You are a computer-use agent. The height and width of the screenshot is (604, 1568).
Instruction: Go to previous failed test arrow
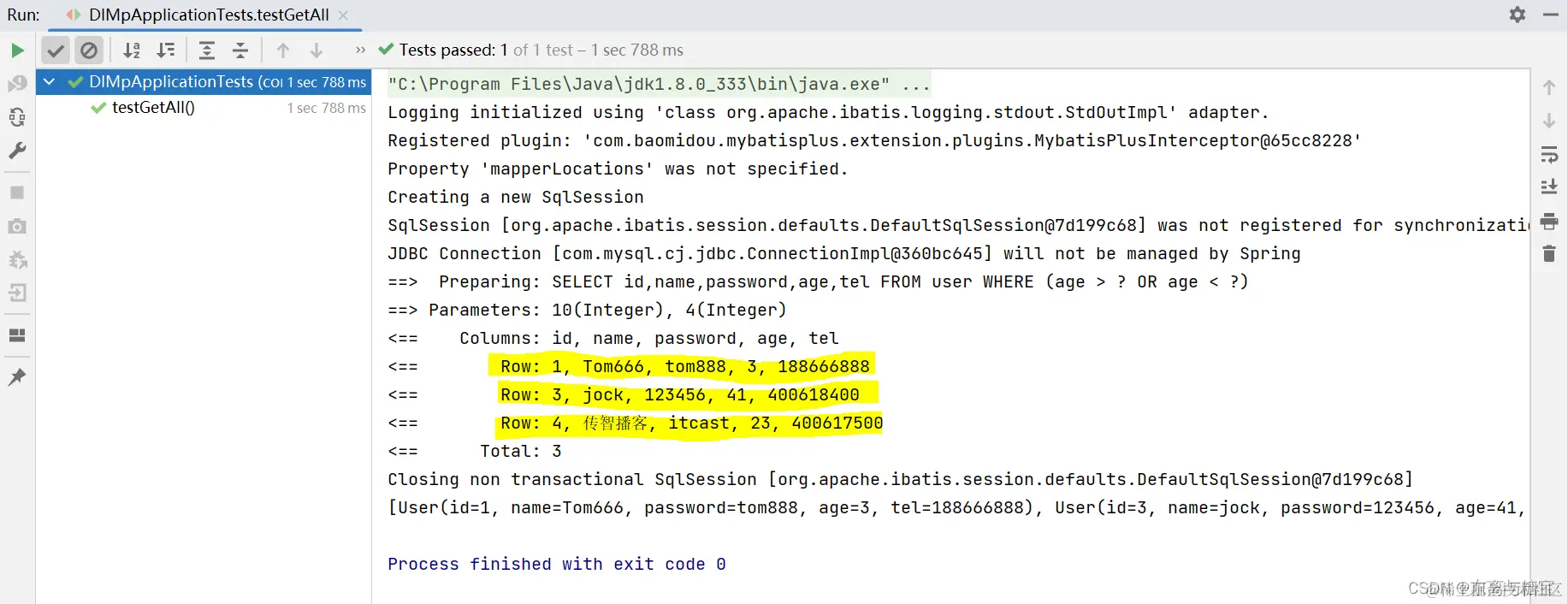283,50
